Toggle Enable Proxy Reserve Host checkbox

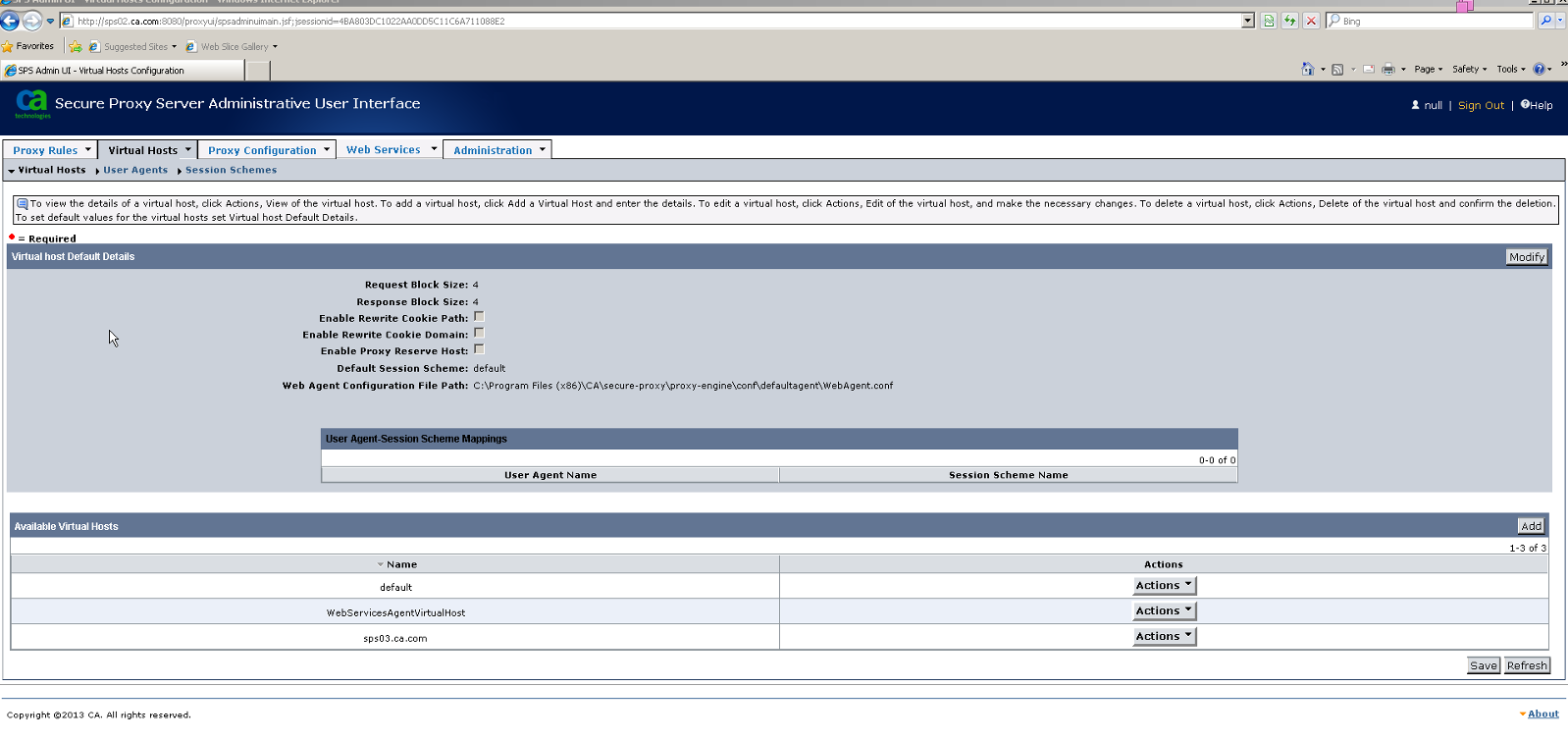click(479, 349)
